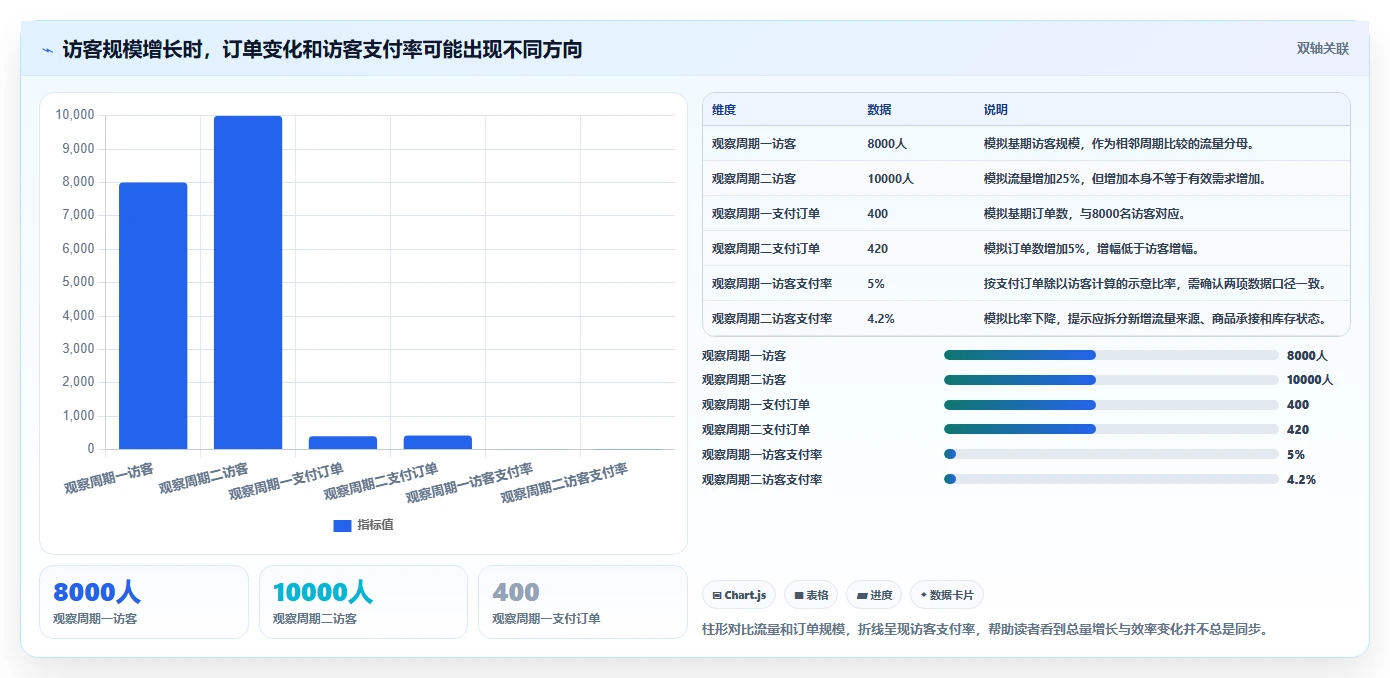Select the 观察周期一访客支付率 table row label
1390x678 pixels.
pos(772,284)
